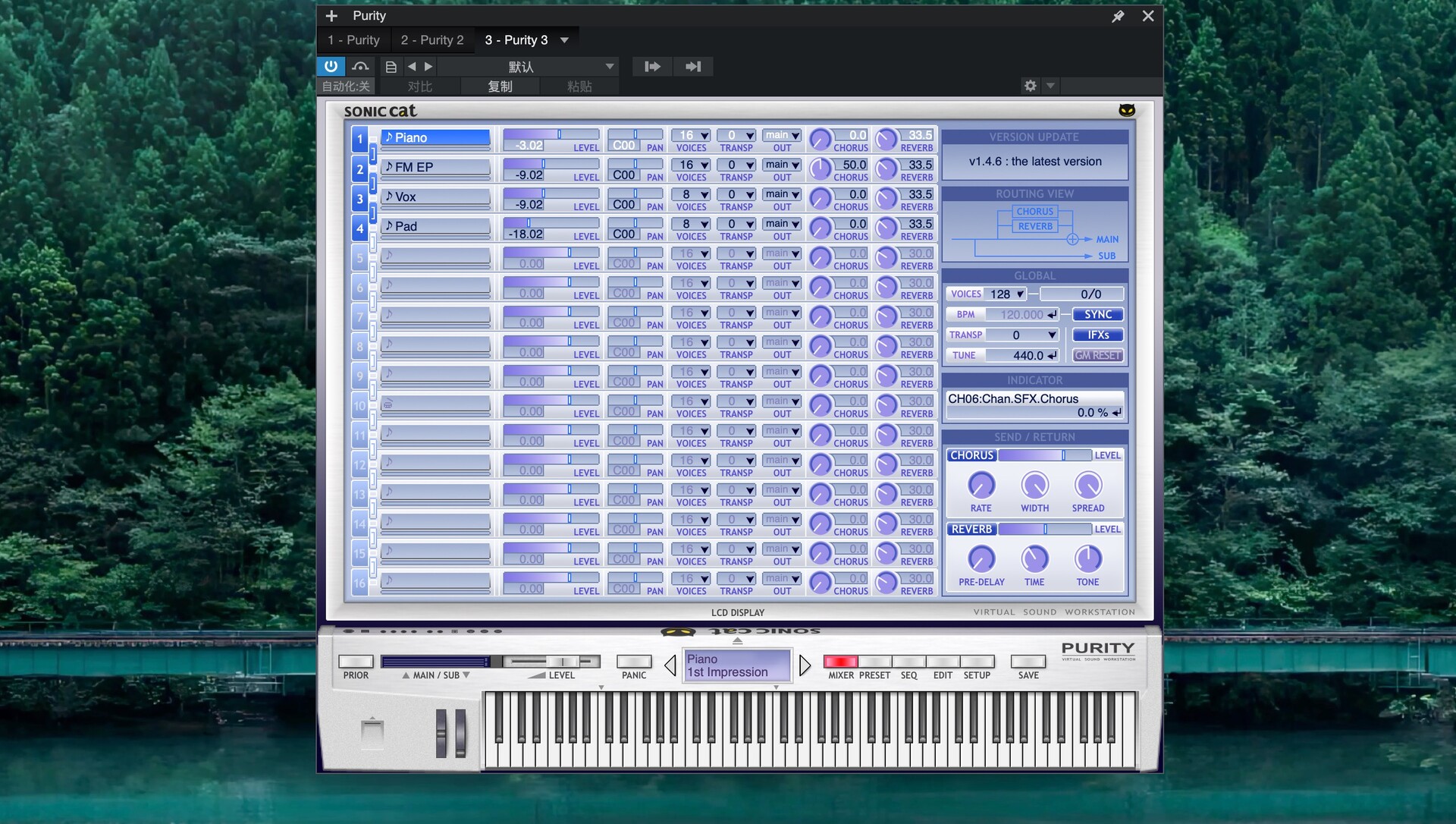Click the 复制 copy button
The width and height of the screenshot is (1456, 824).
500,86
